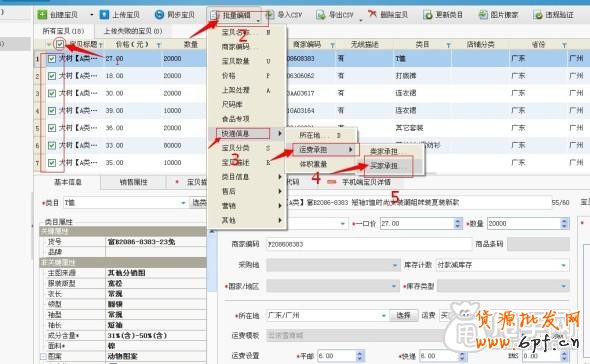
Task: Open the 类目 combo box showing T恤
Action: (183, 203)
